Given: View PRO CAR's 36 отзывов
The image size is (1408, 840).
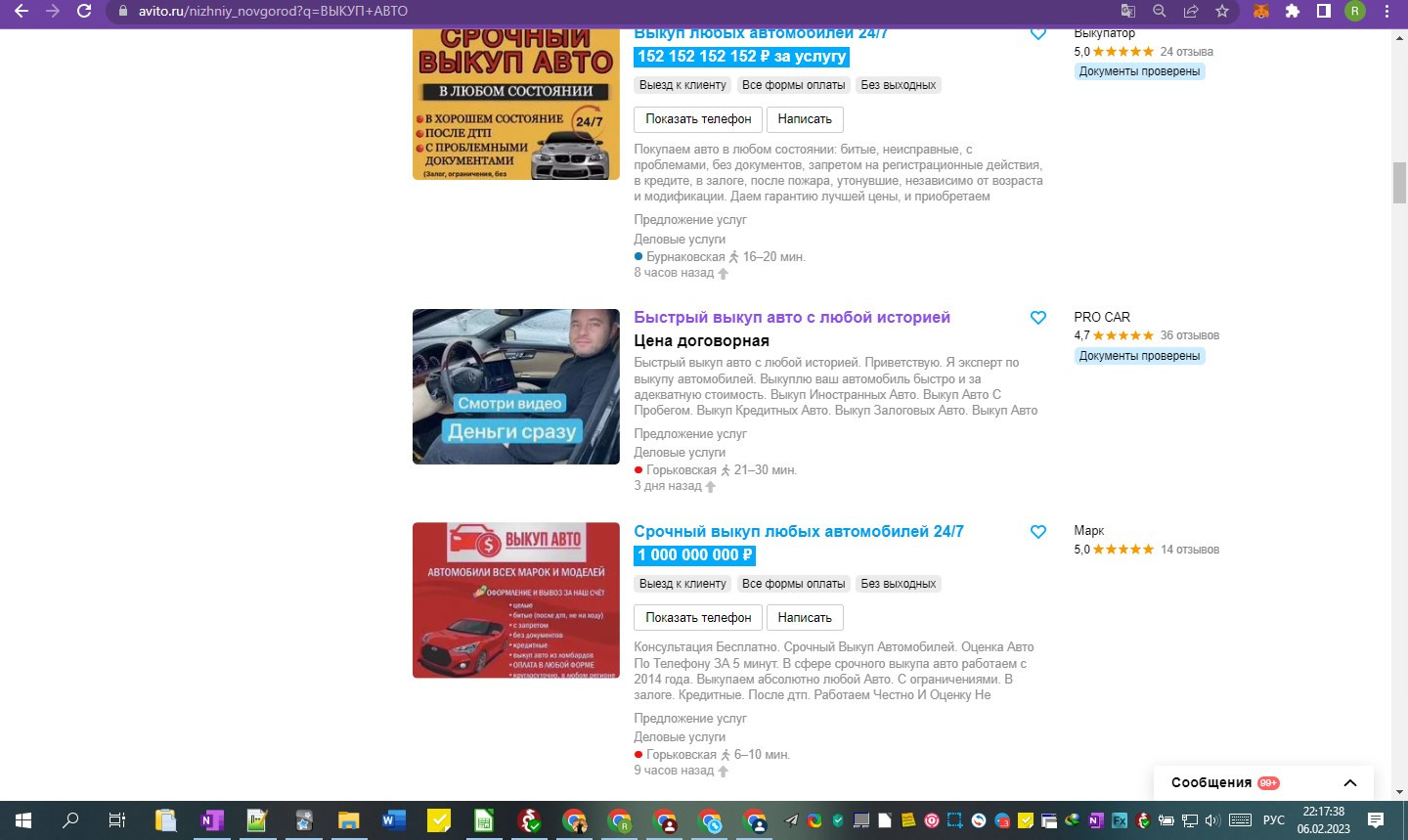Looking at the screenshot, I should tap(1190, 335).
